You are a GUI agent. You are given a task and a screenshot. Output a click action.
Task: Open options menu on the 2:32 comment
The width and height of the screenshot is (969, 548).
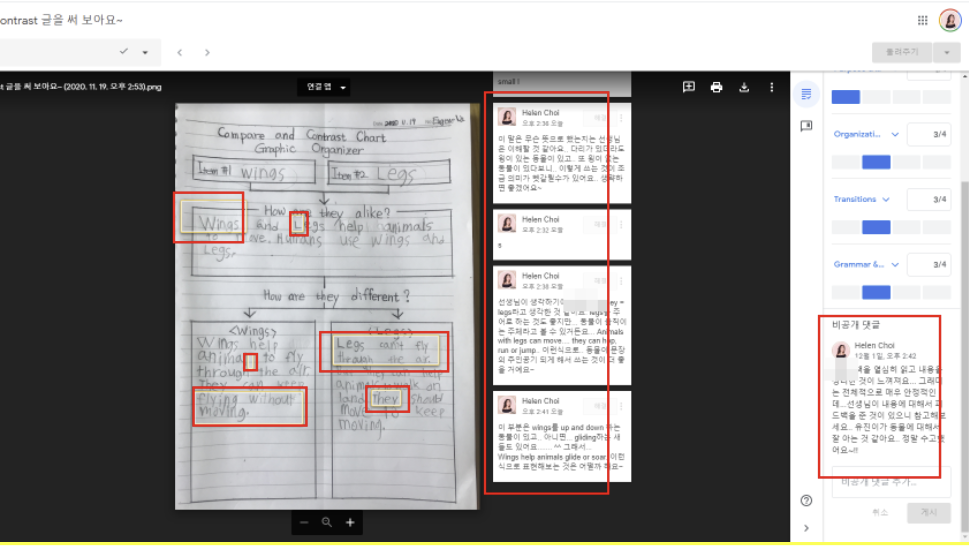tap(621, 225)
